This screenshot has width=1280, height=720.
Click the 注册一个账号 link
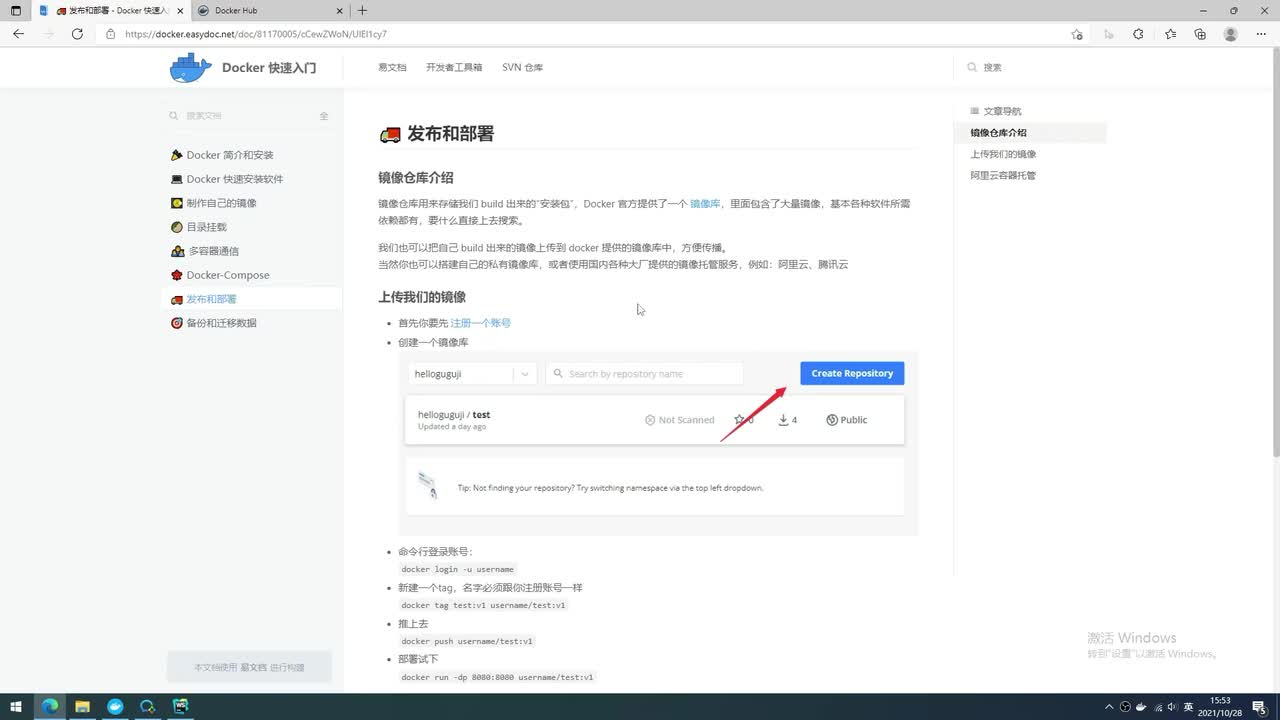(480, 323)
